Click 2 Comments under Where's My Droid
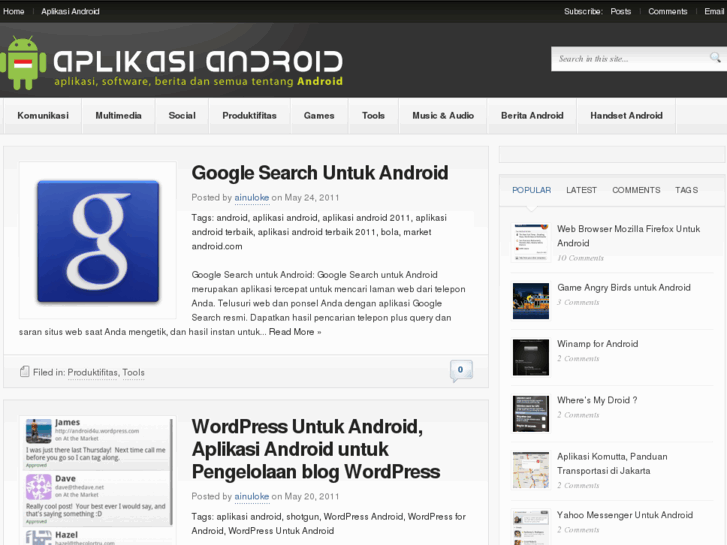The height and width of the screenshot is (545, 727). tap(578, 415)
